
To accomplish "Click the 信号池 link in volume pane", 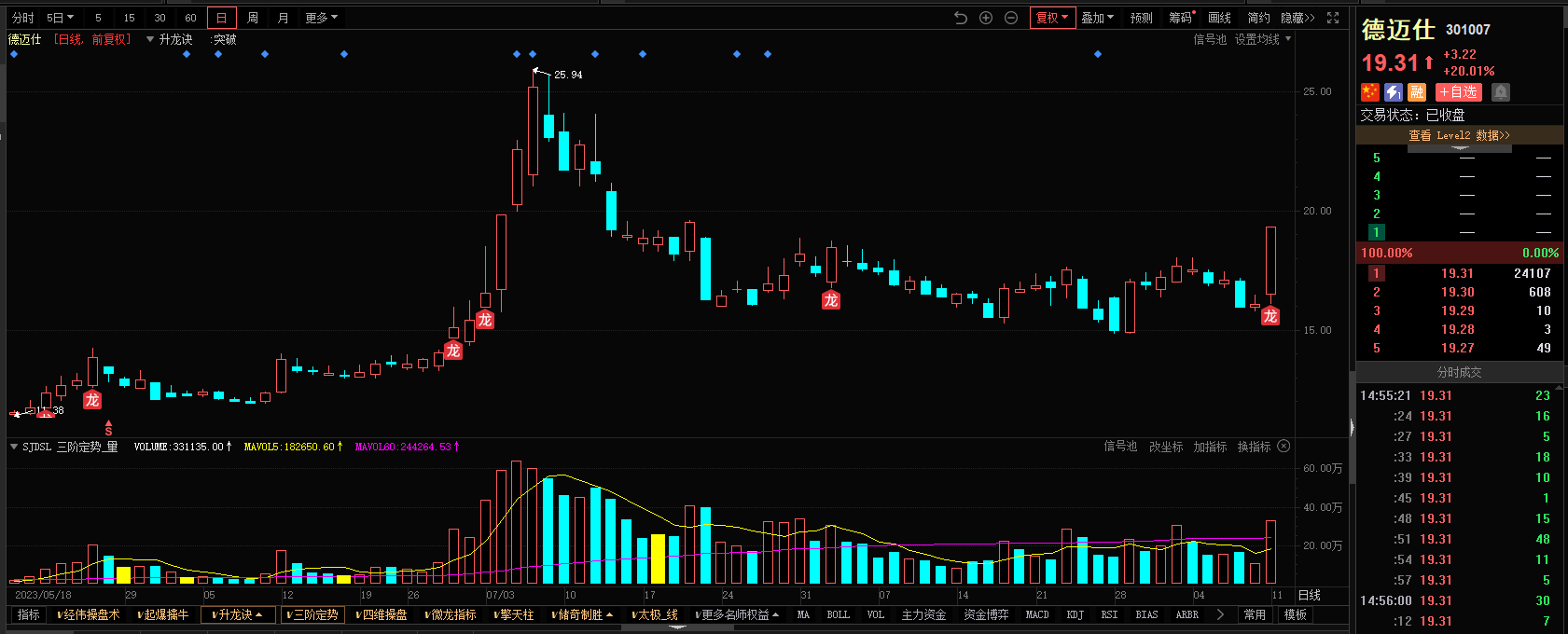I will 1120,447.
